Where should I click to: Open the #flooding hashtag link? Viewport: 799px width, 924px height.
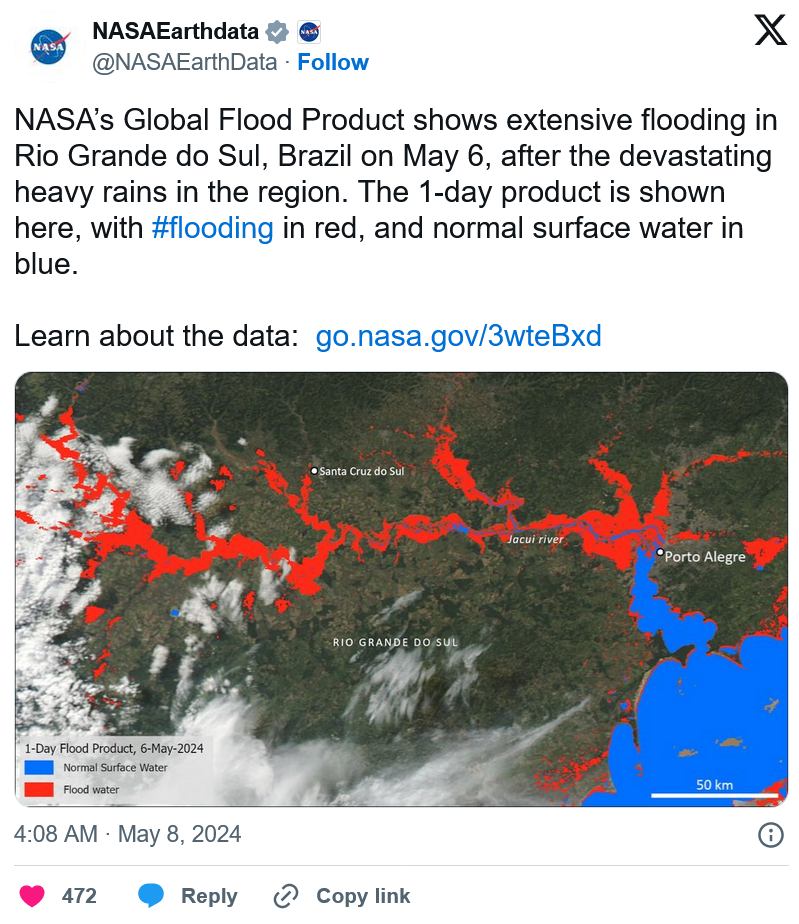coord(212,228)
